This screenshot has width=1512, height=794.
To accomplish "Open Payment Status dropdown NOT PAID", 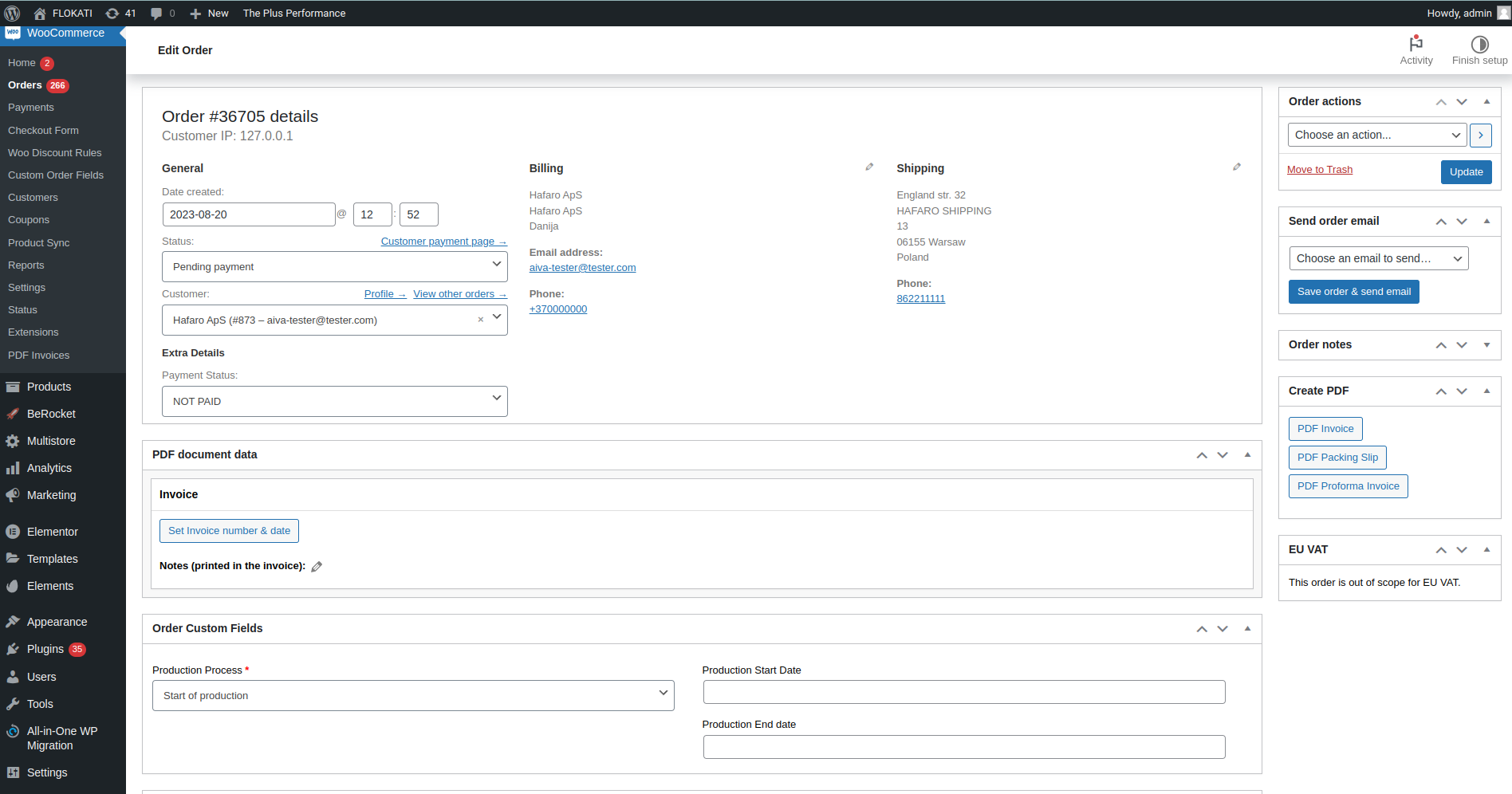I will click(x=335, y=401).
